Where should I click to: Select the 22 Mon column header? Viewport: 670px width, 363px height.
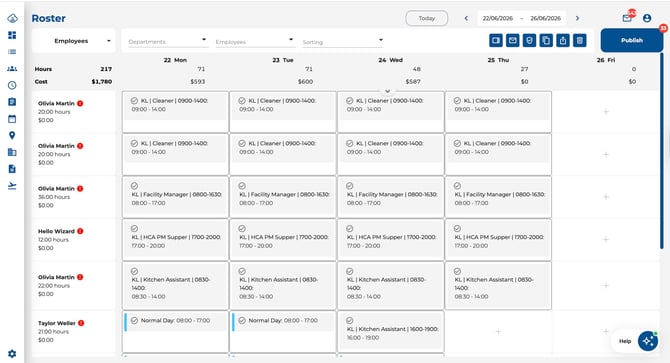click(175, 60)
